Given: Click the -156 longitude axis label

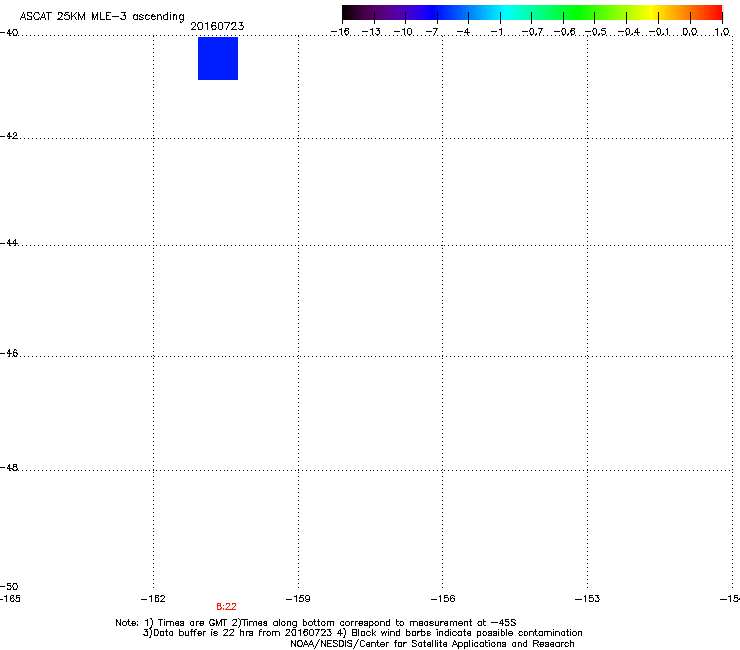Looking at the screenshot, I should pyautogui.click(x=443, y=599).
